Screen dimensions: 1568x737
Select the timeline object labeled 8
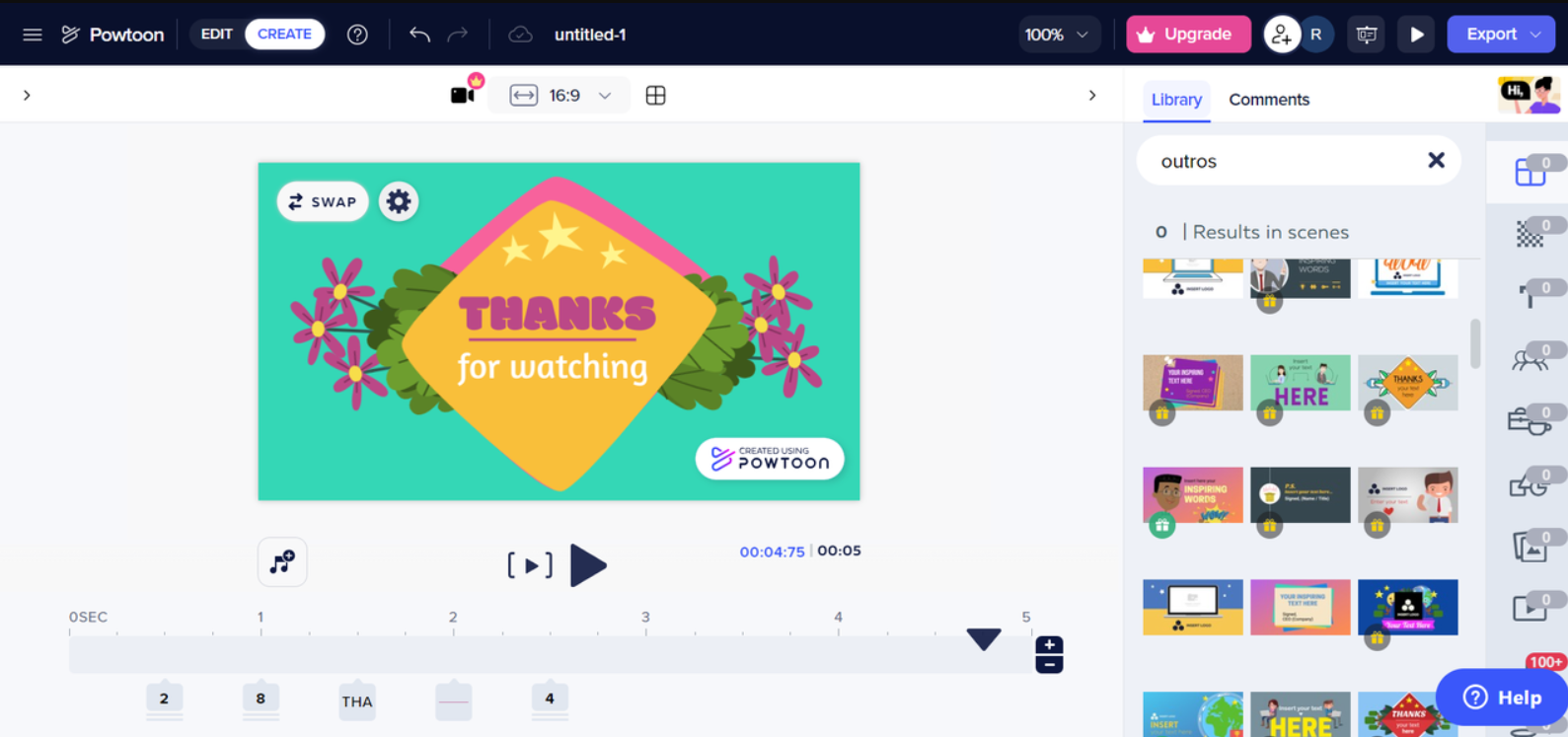pos(261,700)
